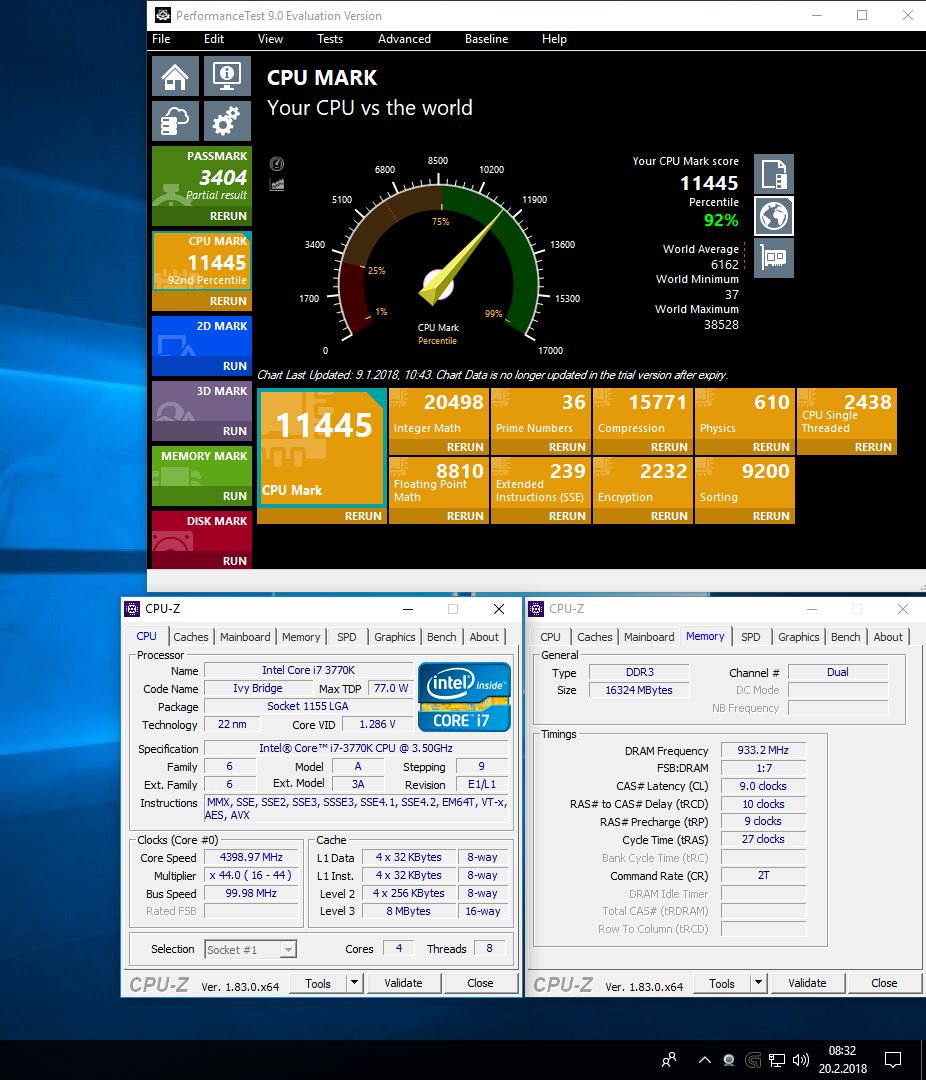Rerun the Sorting test
The height and width of the screenshot is (1080, 926).
(771, 516)
